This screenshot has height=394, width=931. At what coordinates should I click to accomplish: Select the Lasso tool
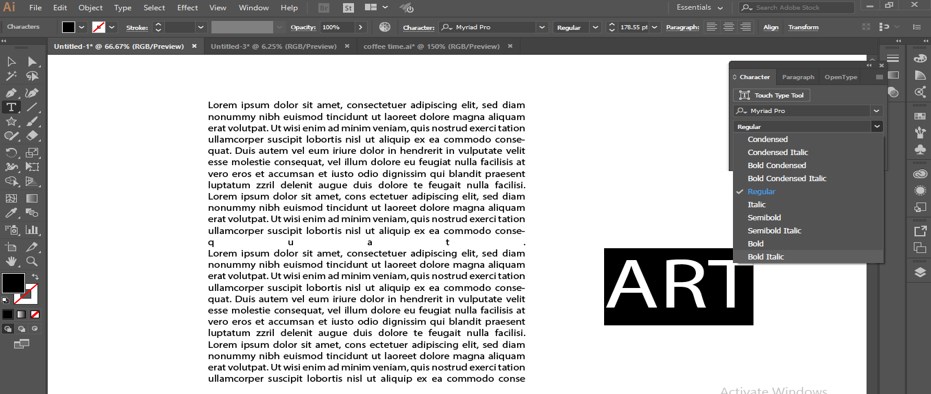[x=32, y=77]
